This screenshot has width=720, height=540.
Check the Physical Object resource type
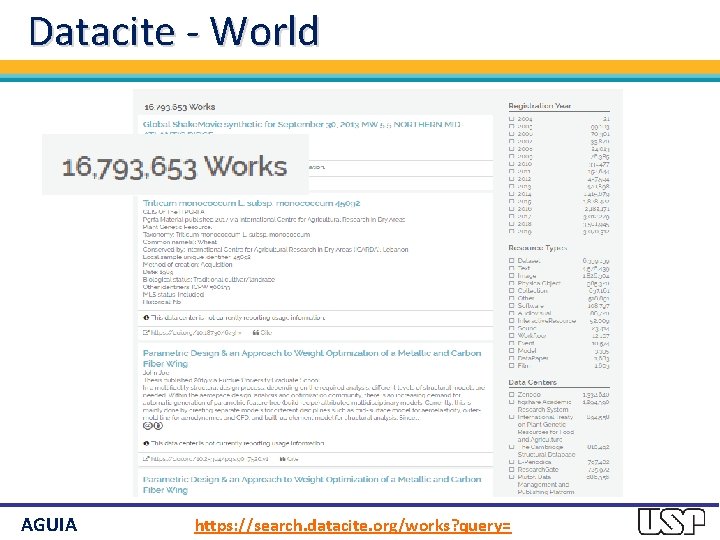click(x=512, y=283)
